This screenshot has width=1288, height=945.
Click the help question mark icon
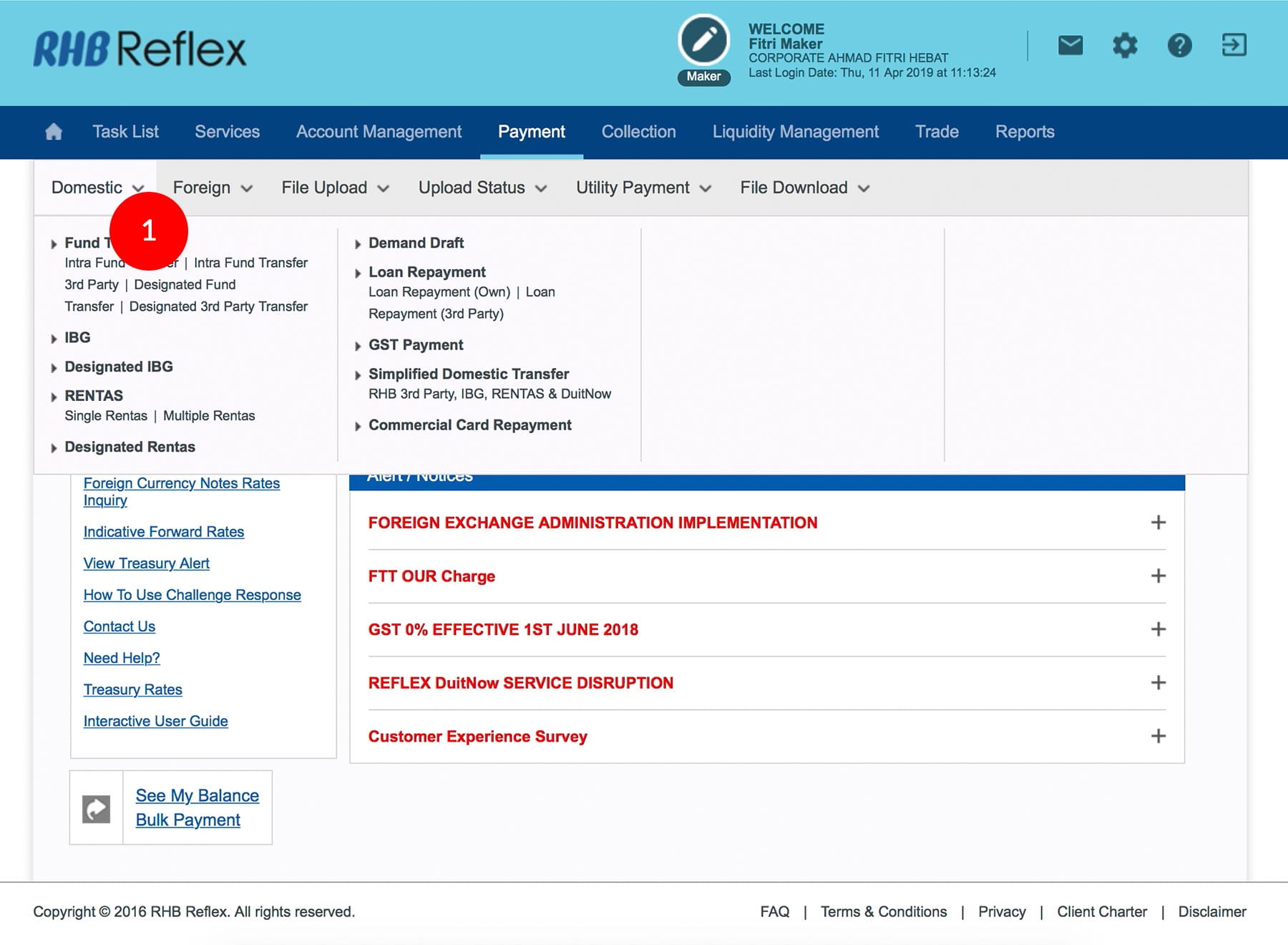pos(1179,46)
